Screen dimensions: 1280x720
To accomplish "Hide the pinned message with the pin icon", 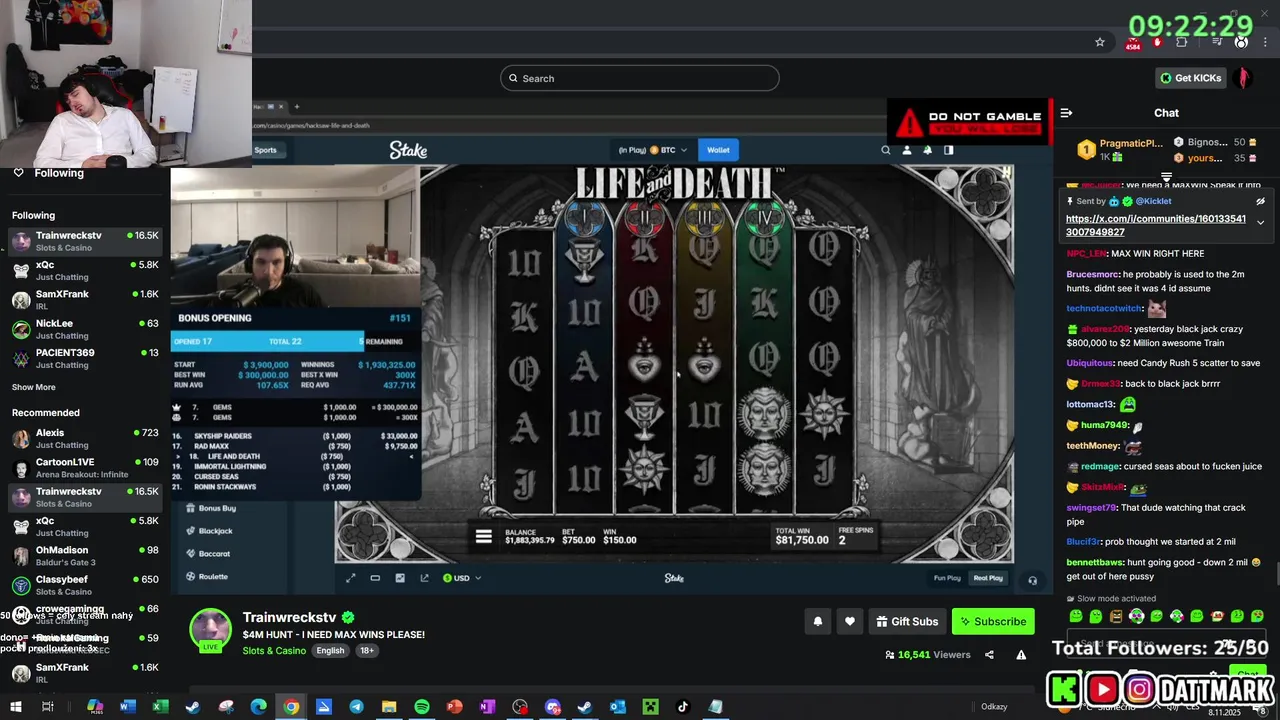I will point(1260,201).
